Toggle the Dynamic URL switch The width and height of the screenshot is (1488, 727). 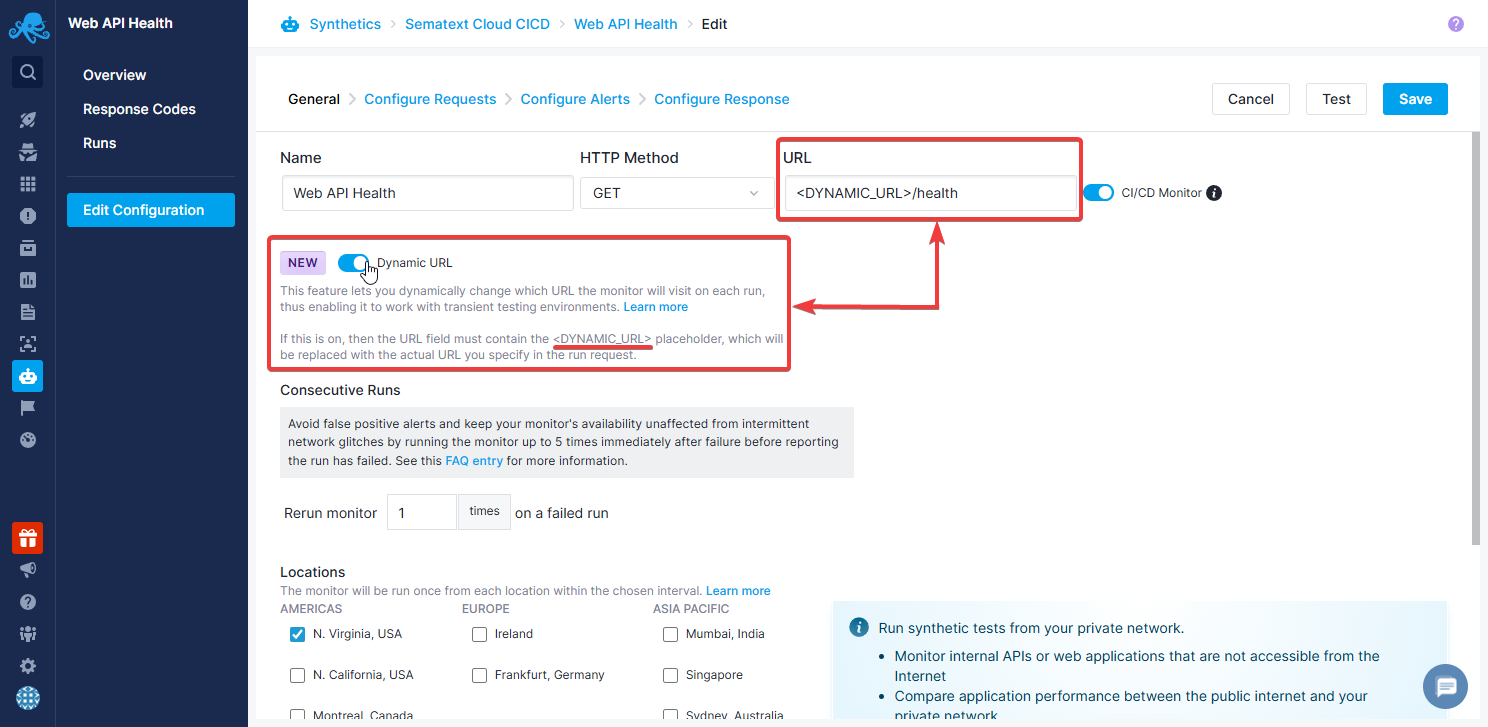[354, 263]
